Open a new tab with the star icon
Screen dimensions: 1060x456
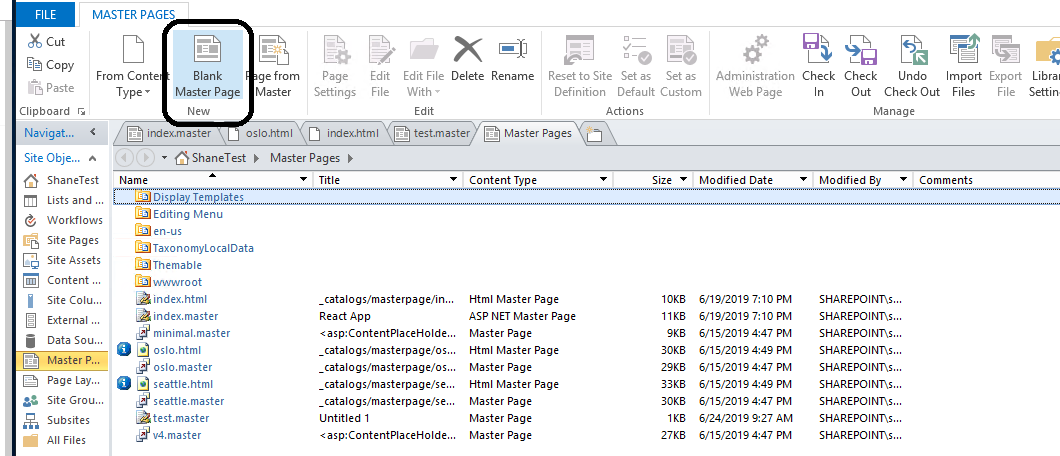[594, 134]
